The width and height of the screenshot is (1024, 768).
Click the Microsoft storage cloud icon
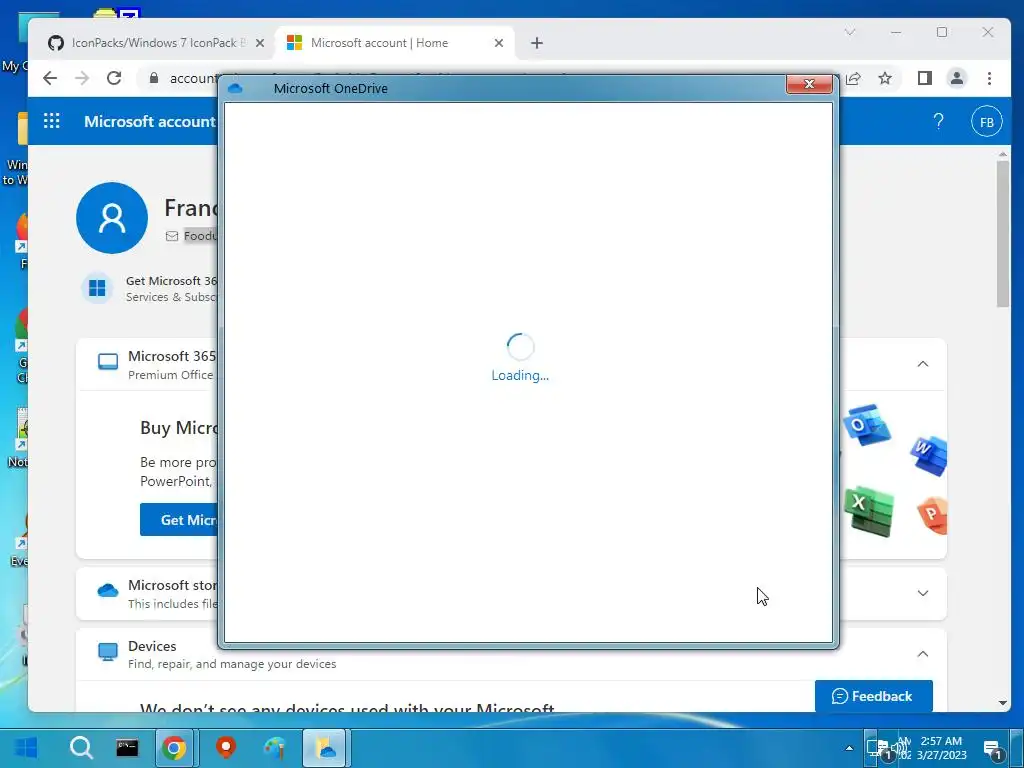[x=108, y=591]
